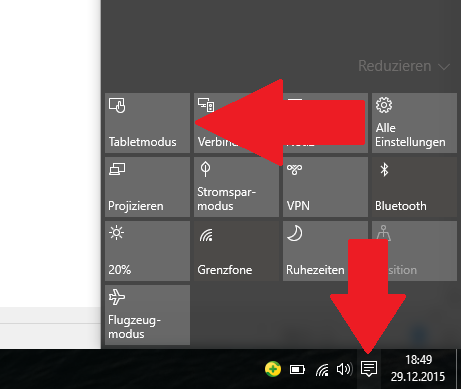
Task: Toggle Ruhezeiten quiet hours tile
Action: 325,251
